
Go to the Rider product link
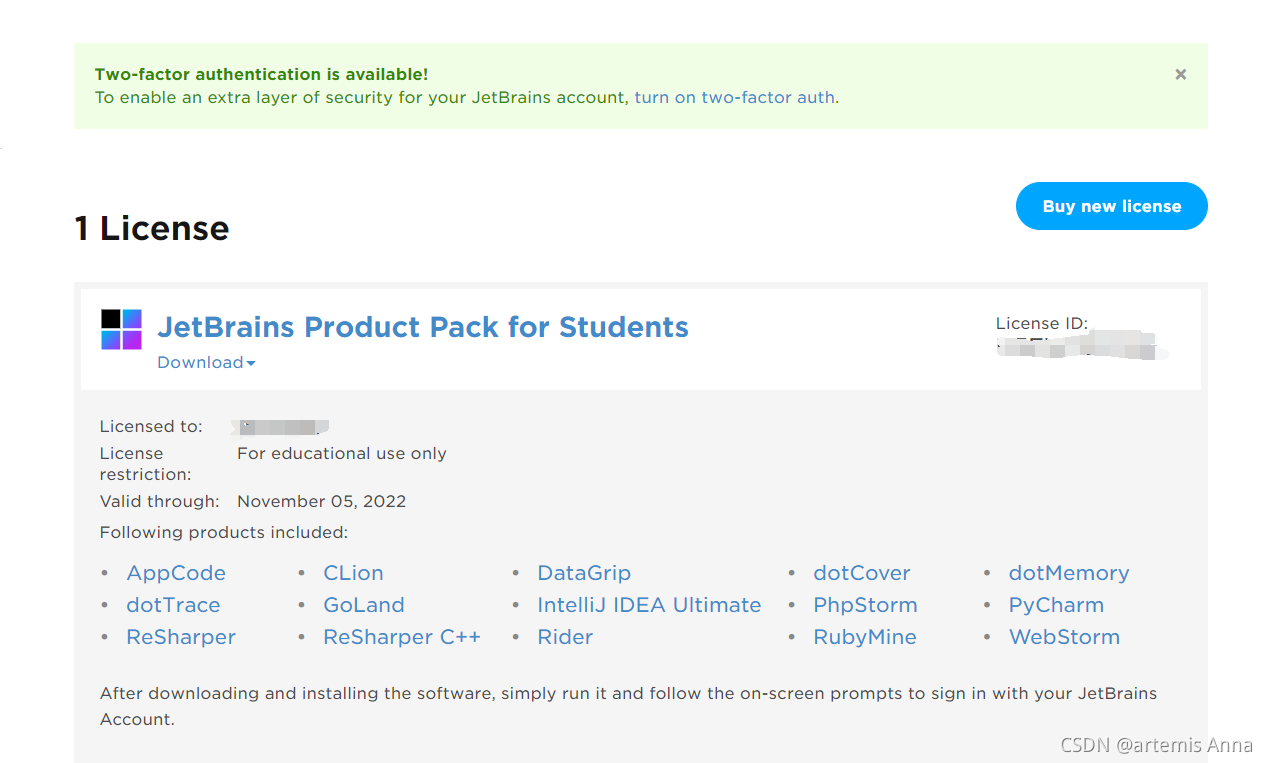(565, 637)
